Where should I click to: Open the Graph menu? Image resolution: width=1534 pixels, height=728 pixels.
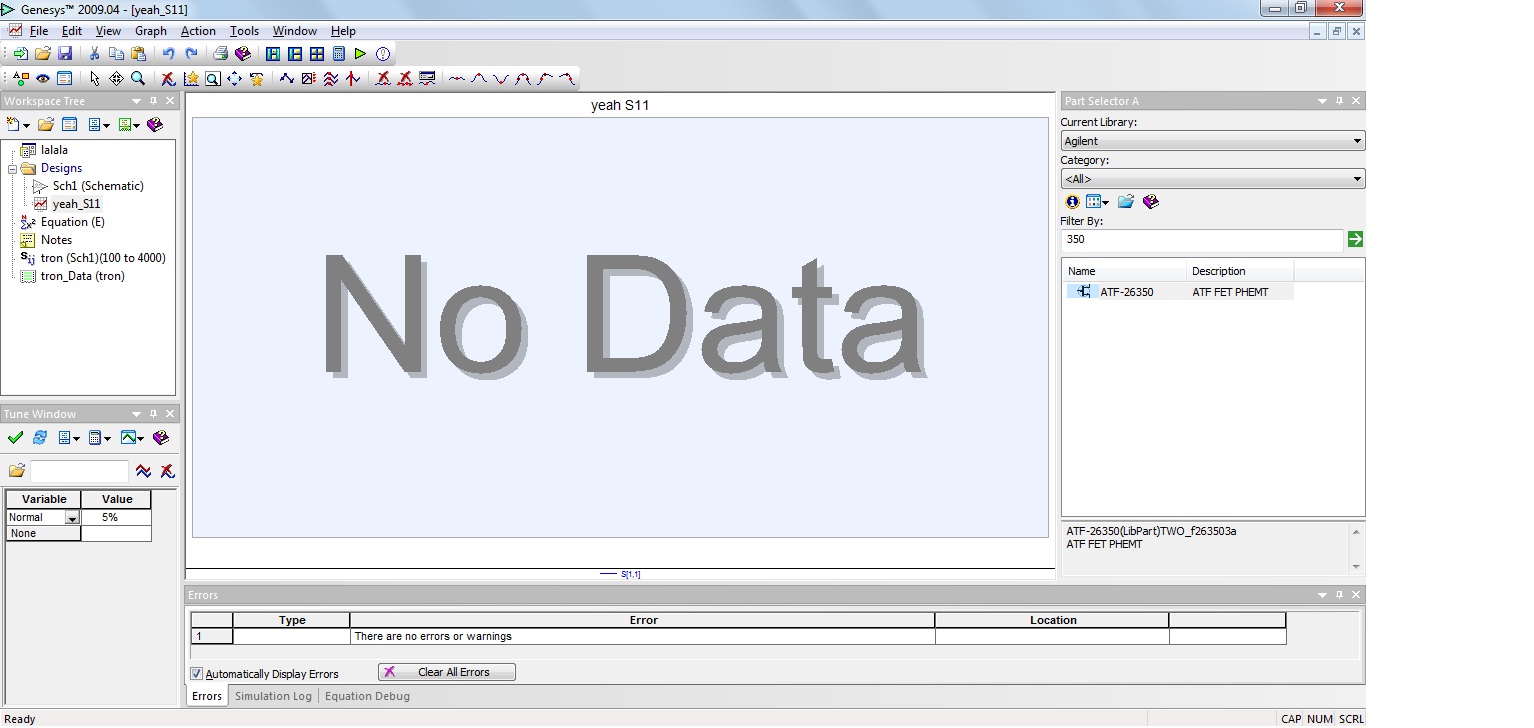(151, 31)
